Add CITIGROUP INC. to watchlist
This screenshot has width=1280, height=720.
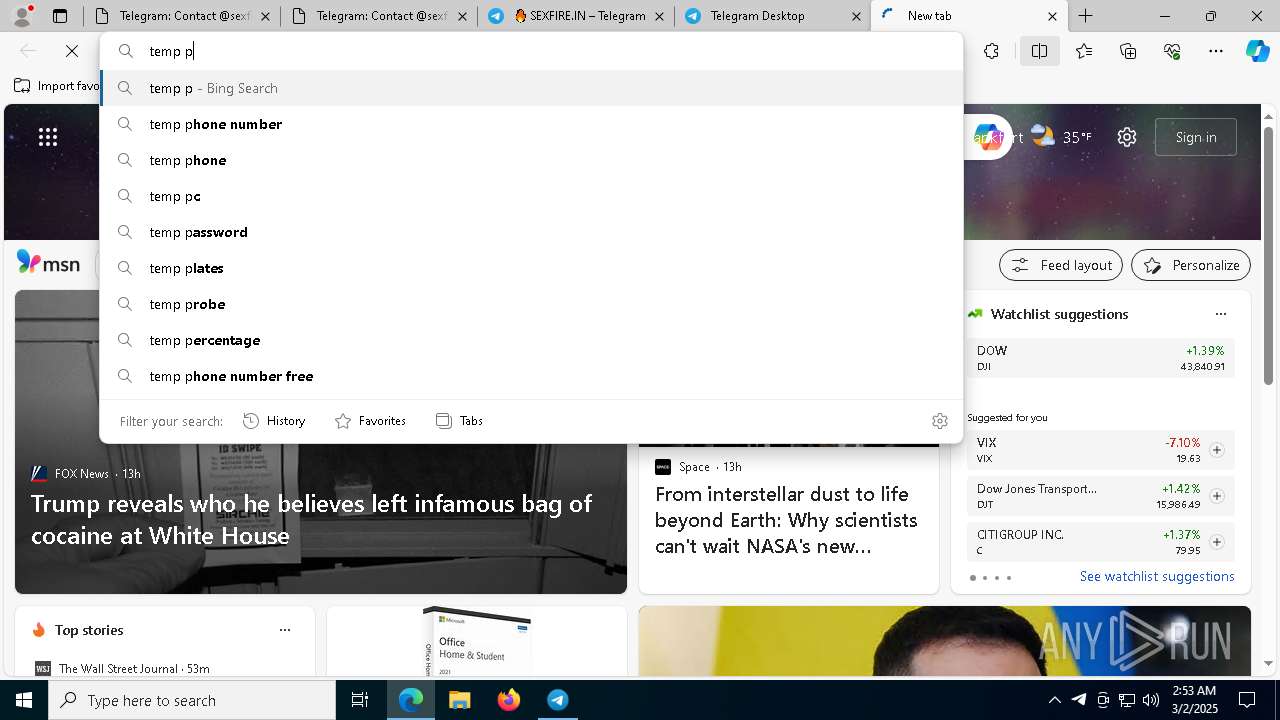pos(1216,542)
